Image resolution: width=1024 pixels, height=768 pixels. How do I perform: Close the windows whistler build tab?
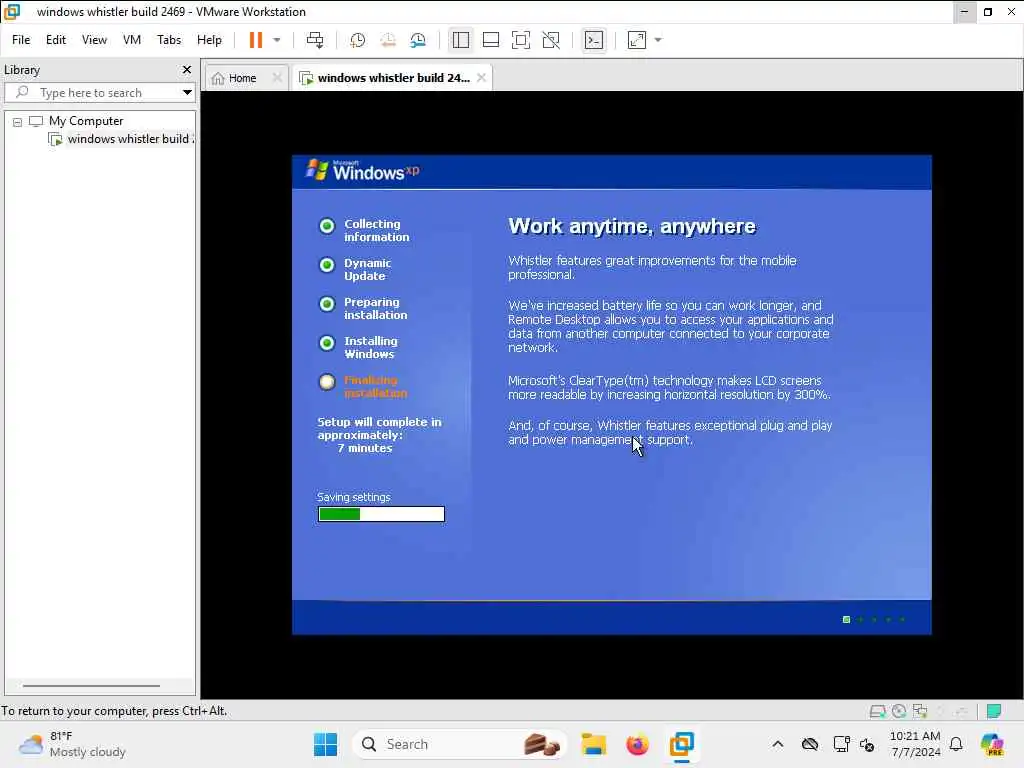click(x=481, y=78)
